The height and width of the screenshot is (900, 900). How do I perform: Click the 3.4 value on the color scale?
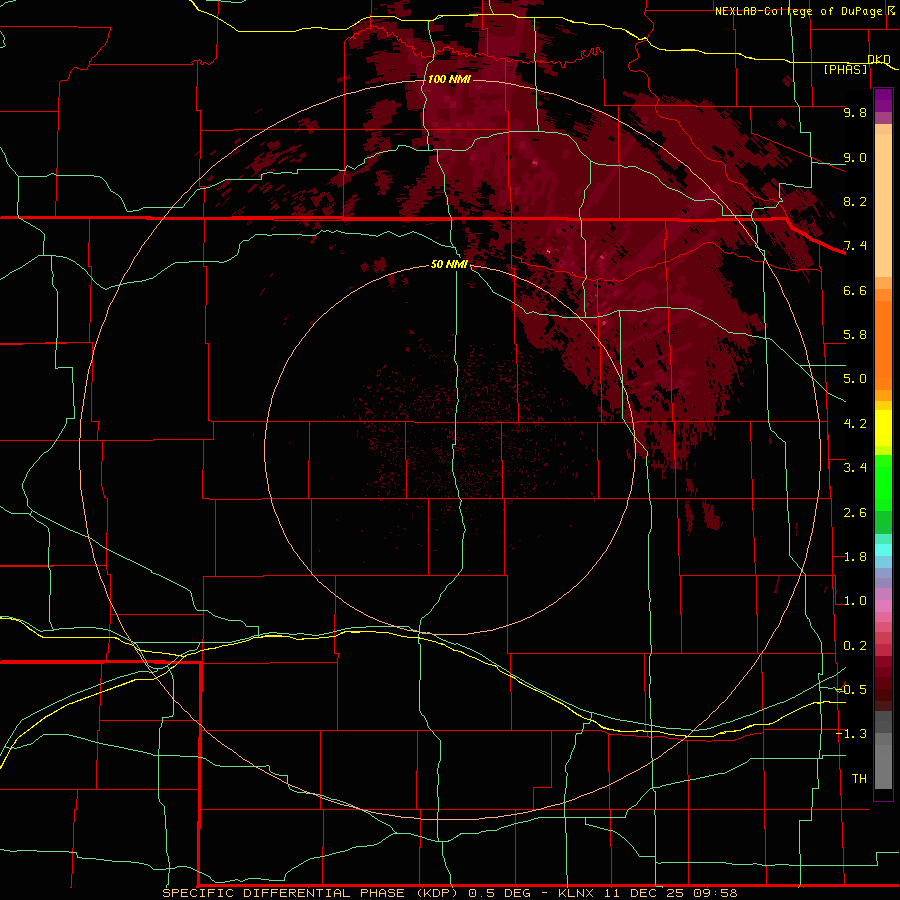[x=855, y=468]
